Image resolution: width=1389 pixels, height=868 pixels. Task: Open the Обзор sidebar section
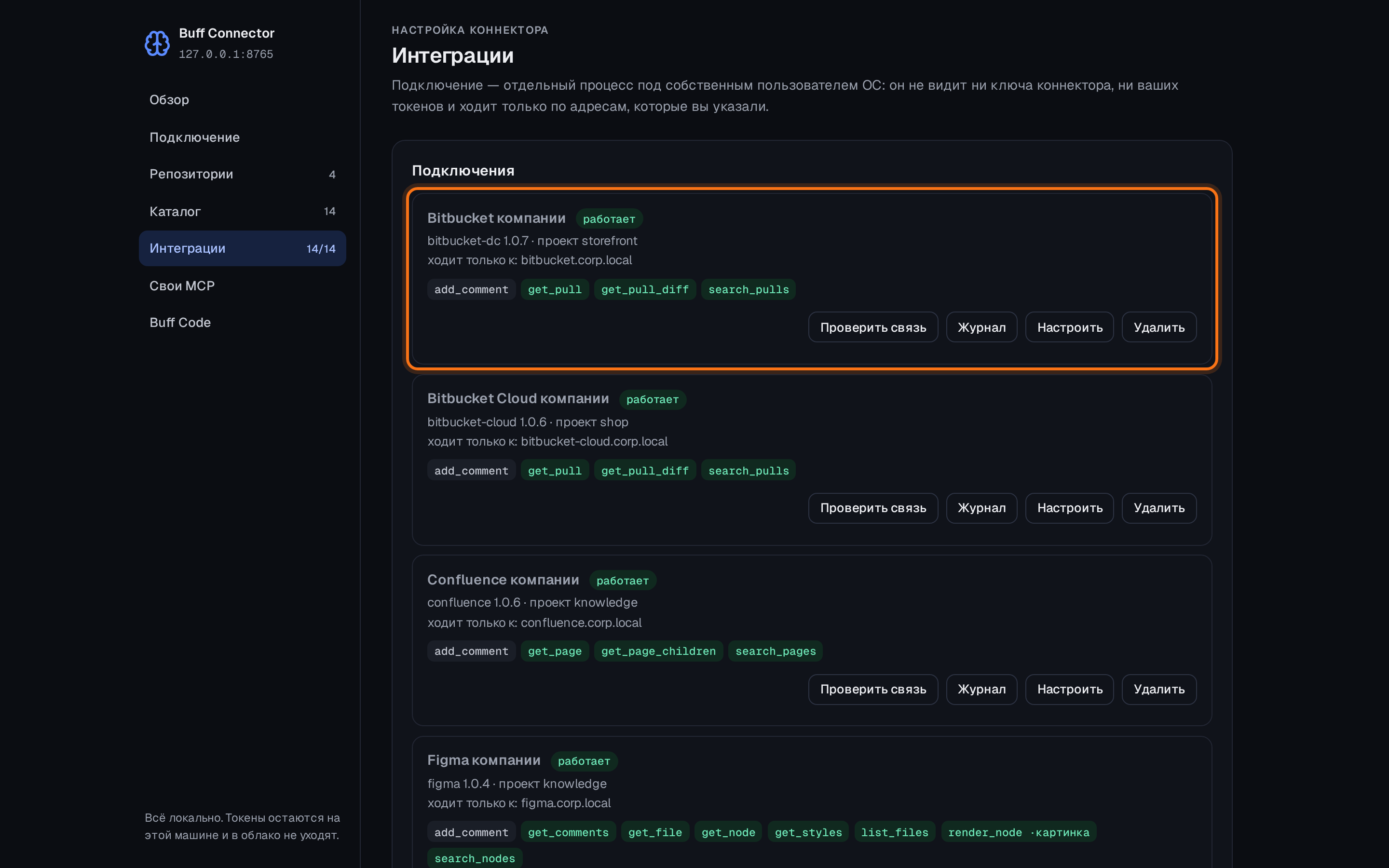[x=242, y=100]
